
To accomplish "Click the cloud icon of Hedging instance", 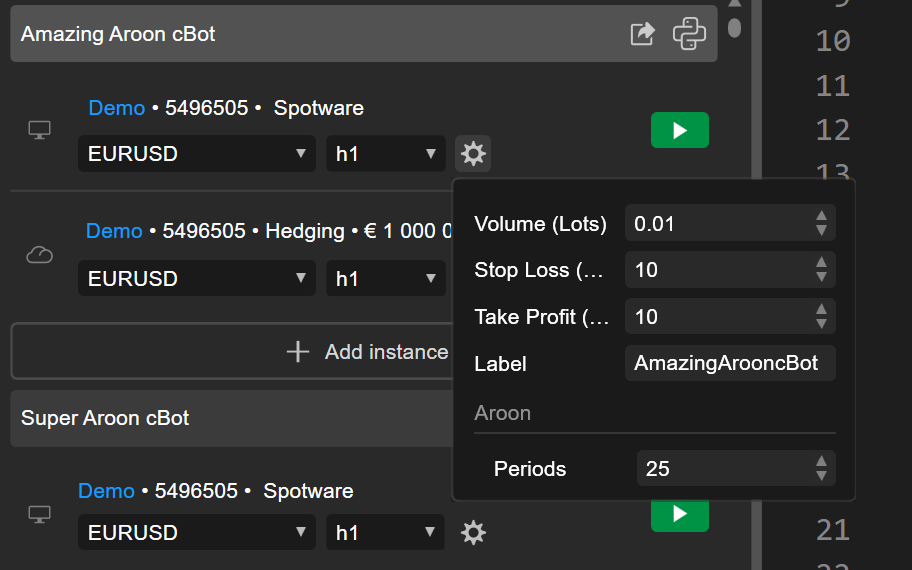I will pyautogui.click(x=39, y=256).
